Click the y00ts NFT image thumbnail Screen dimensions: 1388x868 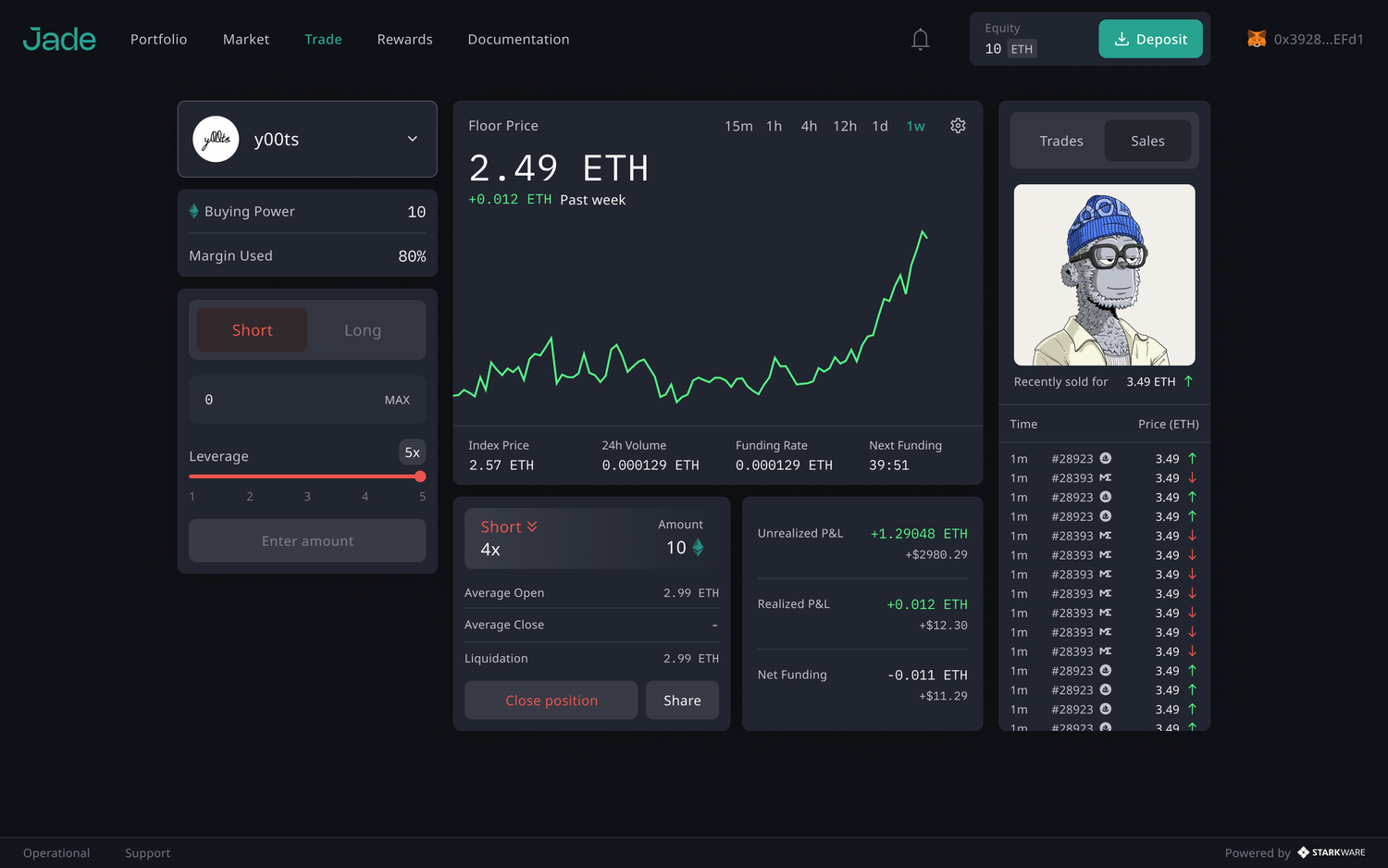pos(1104,275)
